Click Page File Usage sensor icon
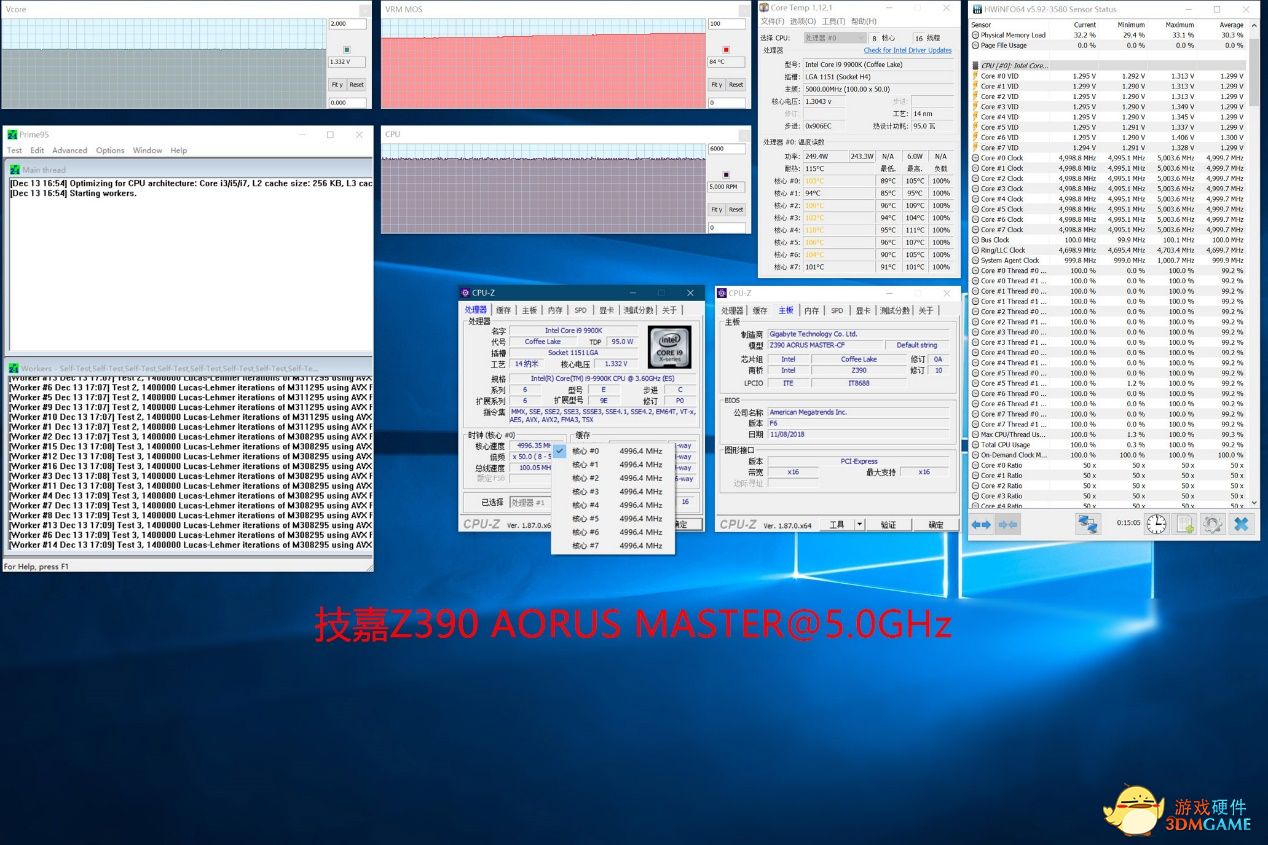Image resolution: width=1268 pixels, height=845 pixels. [x=975, y=45]
